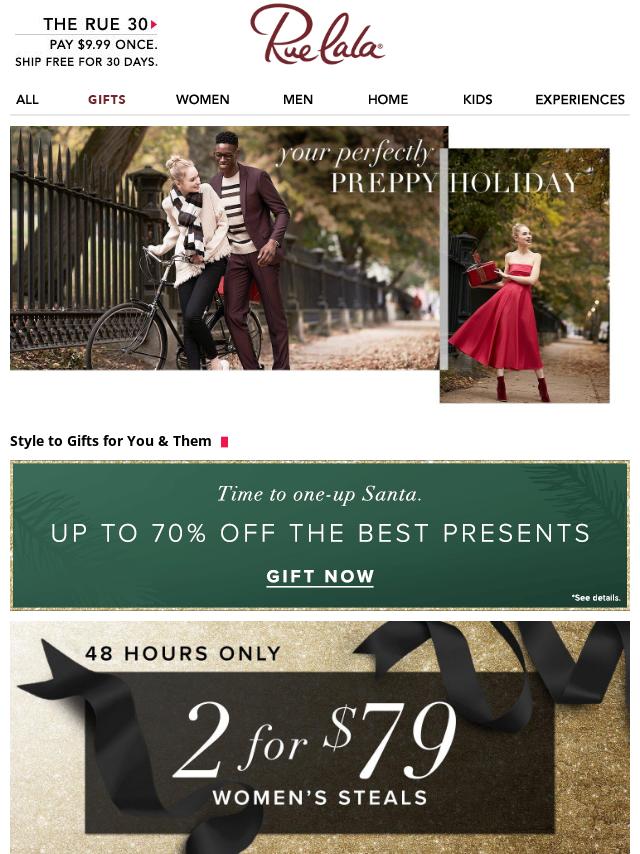Screen dimensions: 640x854
Task: Click the Gift Now button
Action: point(320,576)
